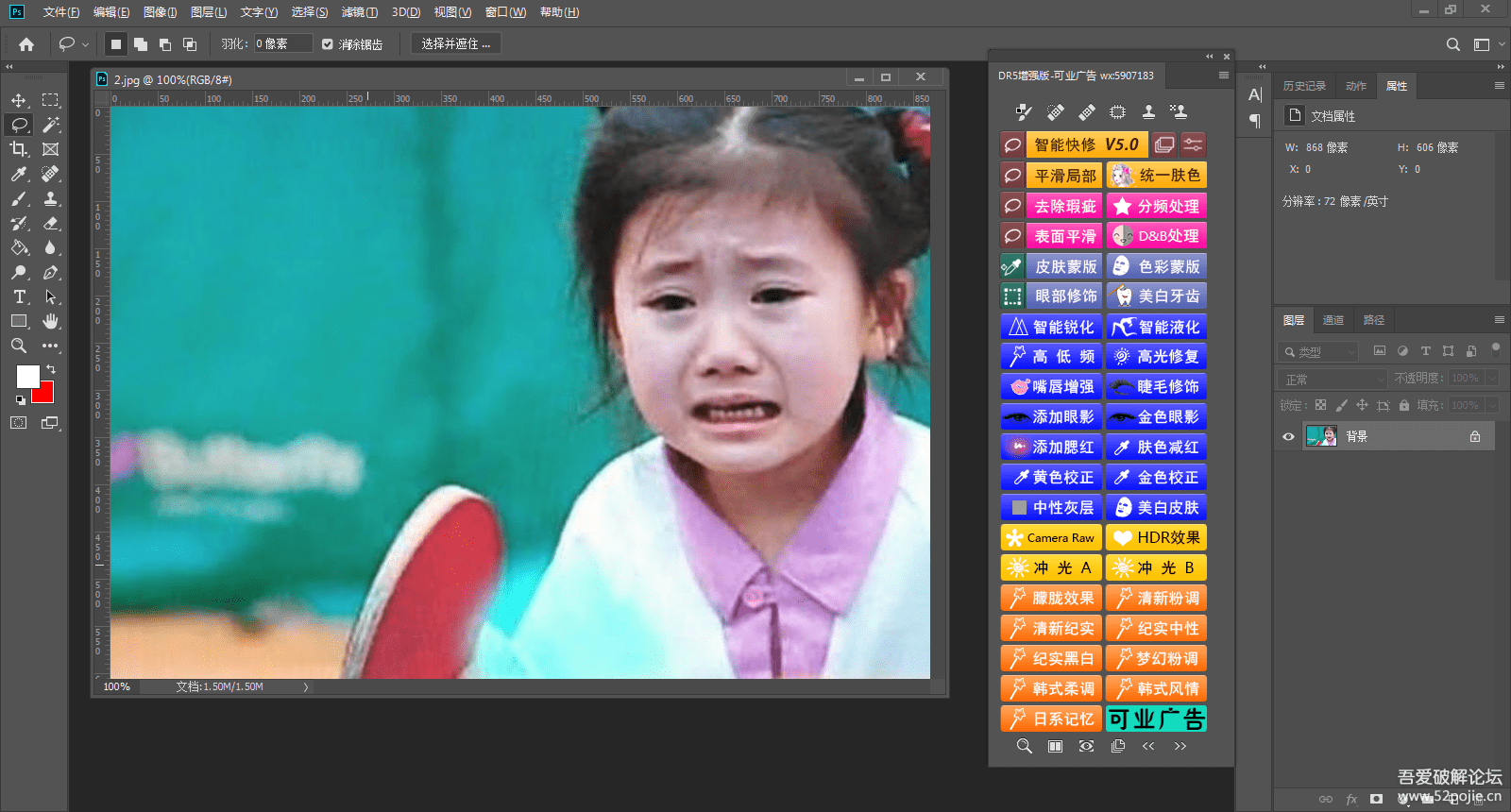The height and width of the screenshot is (812, 1511).
Task: Toggle the lock transparent pixels icon
Action: pos(1320,405)
